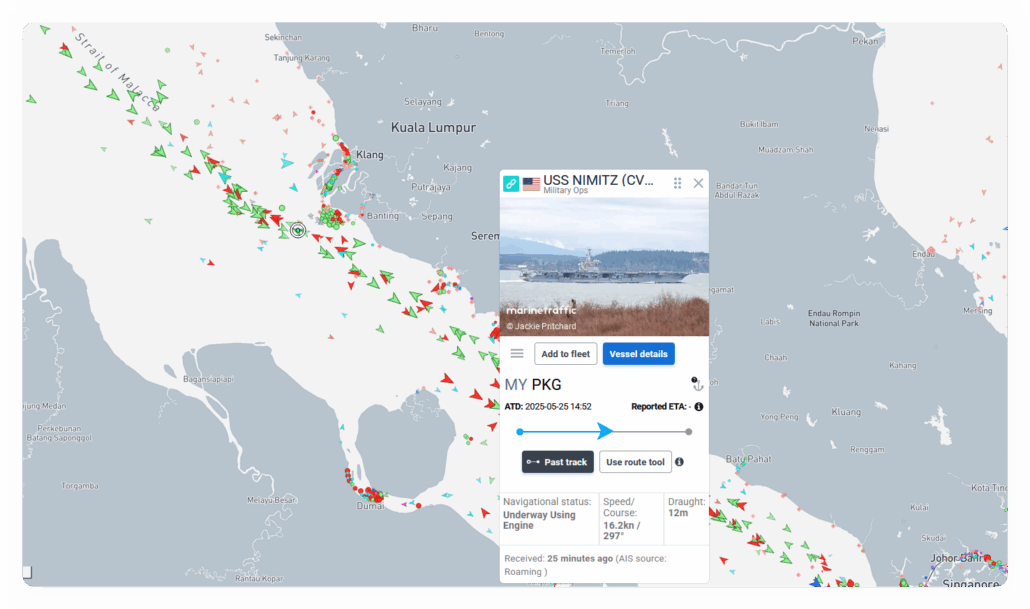Click the info icon beside Reported ETA
The image size is (1030, 609).
(698, 407)
